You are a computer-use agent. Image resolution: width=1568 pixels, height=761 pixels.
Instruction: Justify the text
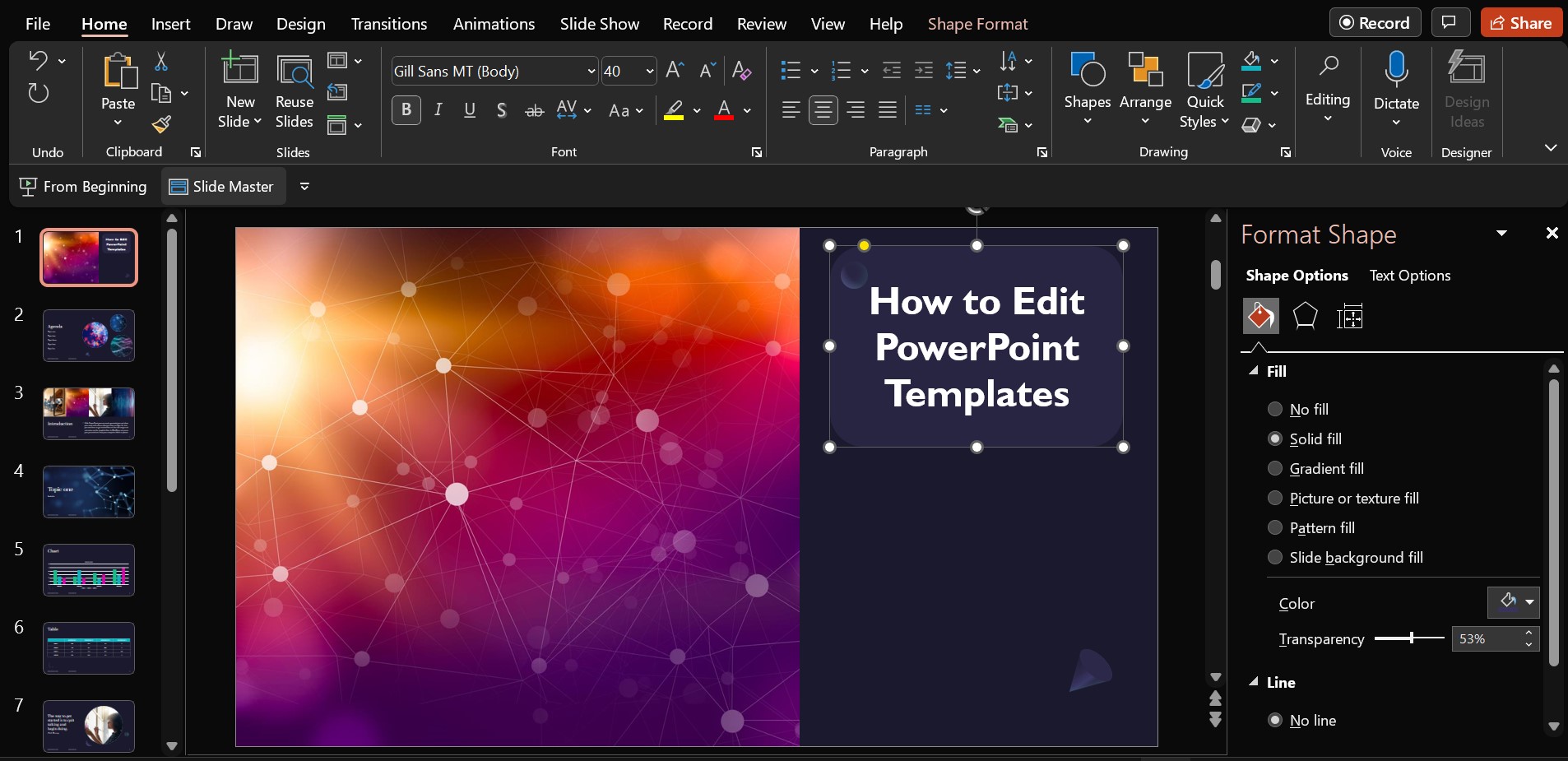[x=888, y=109]
